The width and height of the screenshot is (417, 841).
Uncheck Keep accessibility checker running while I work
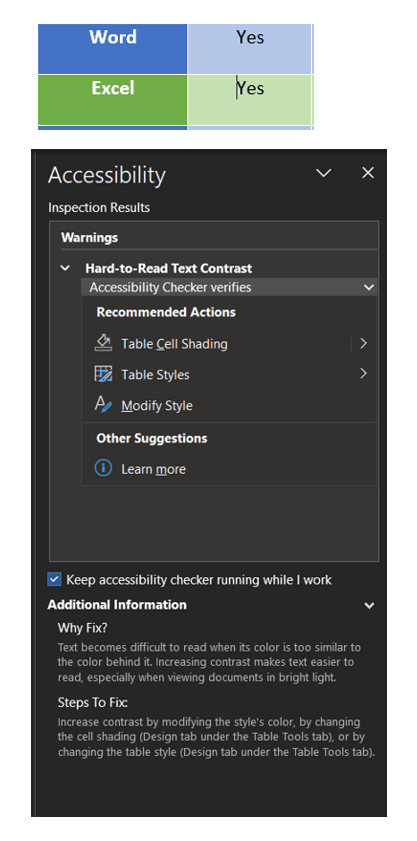(54, 579)
